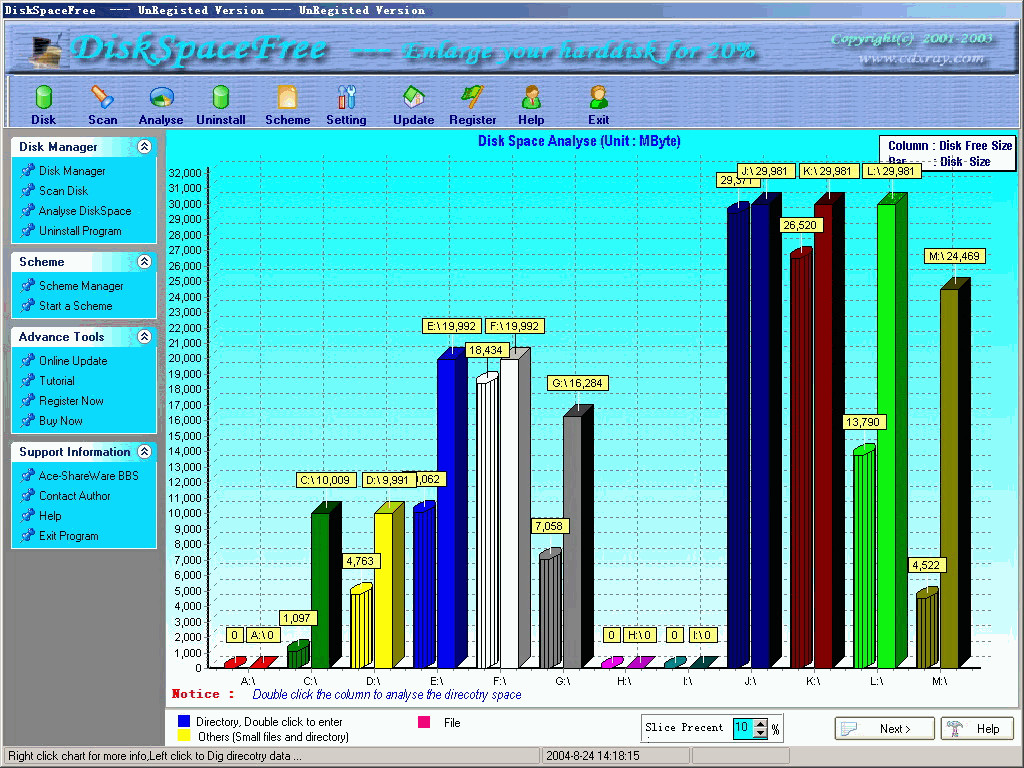
Task: Open Scheme Manager link
Action: click(81, 286)
